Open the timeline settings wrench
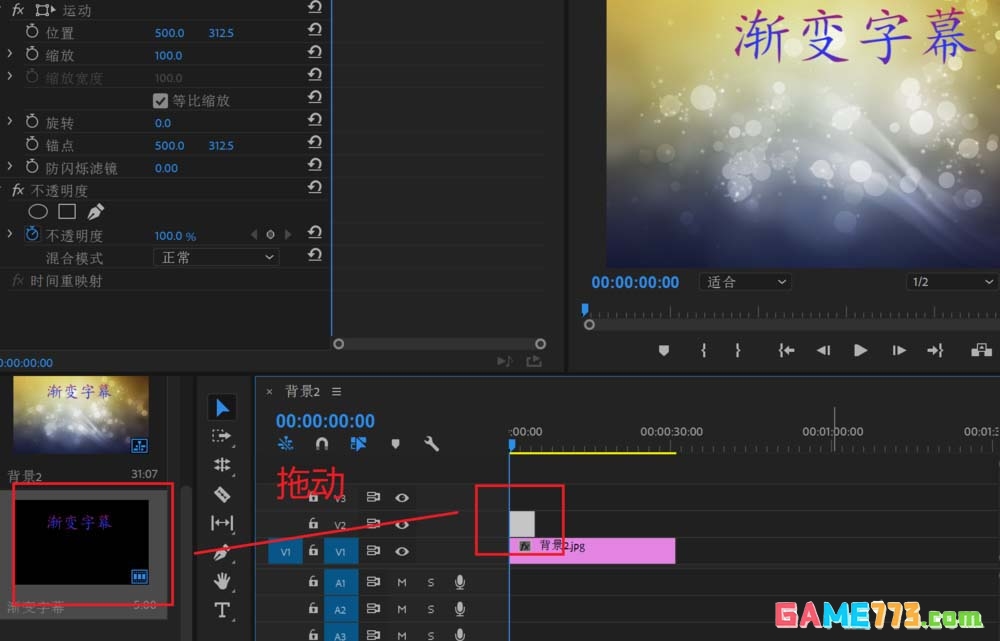1000x641 pixels. coord(432,444)
